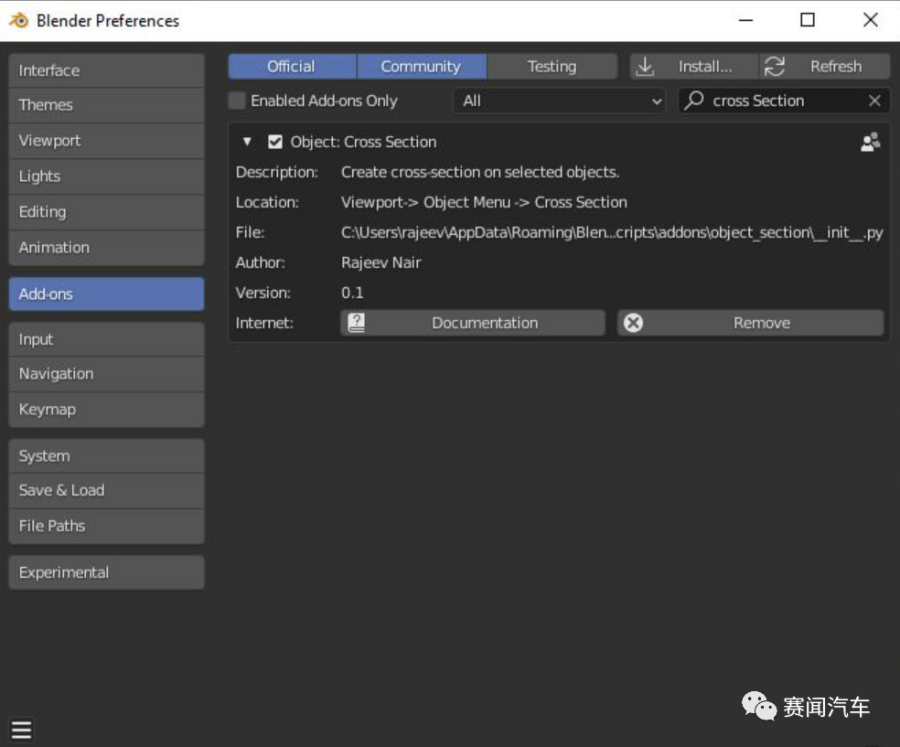Clear the add-on search with X icon
The height and width of the screenshot is (747, 900).
coord(874,101)
